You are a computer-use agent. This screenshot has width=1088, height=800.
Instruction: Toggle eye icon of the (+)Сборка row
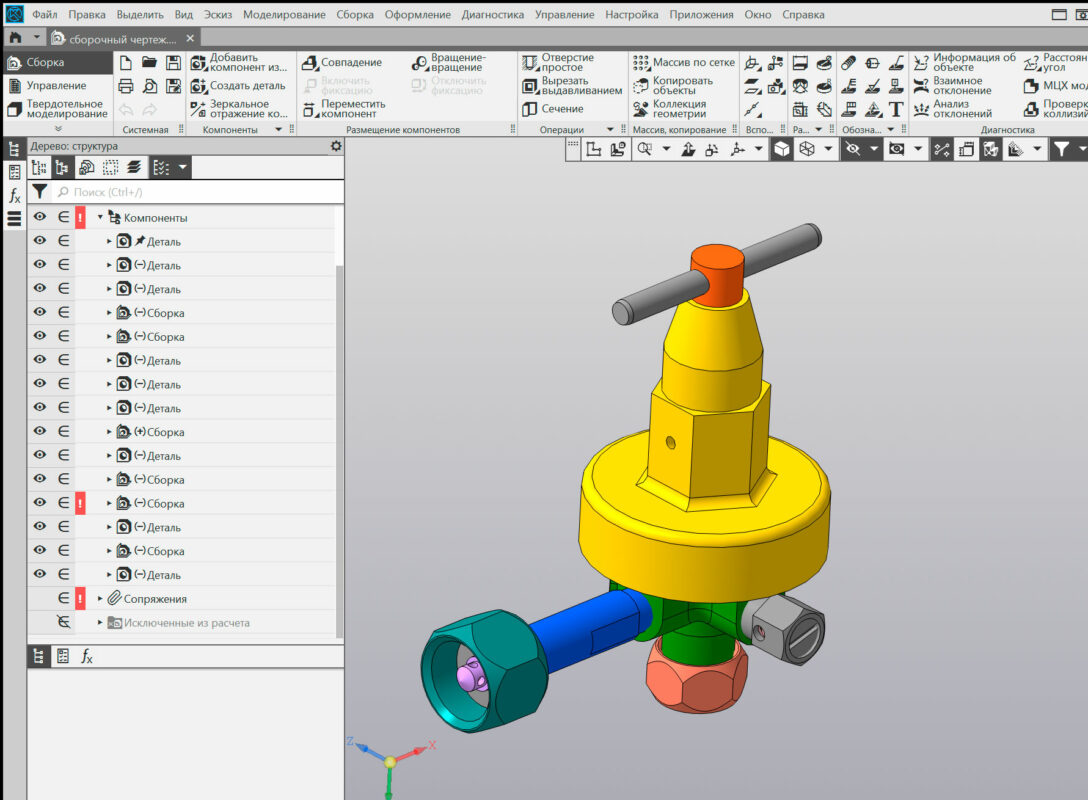(40, 432)
